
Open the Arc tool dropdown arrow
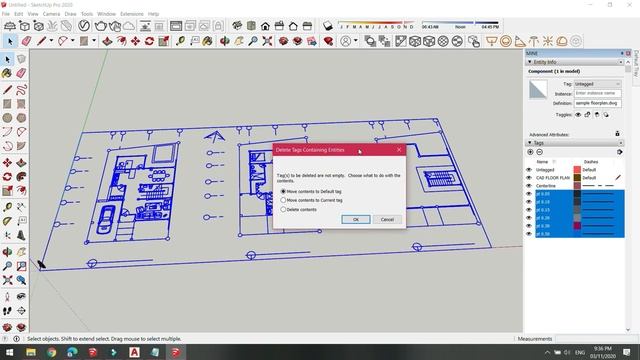(x=73, y=41)
